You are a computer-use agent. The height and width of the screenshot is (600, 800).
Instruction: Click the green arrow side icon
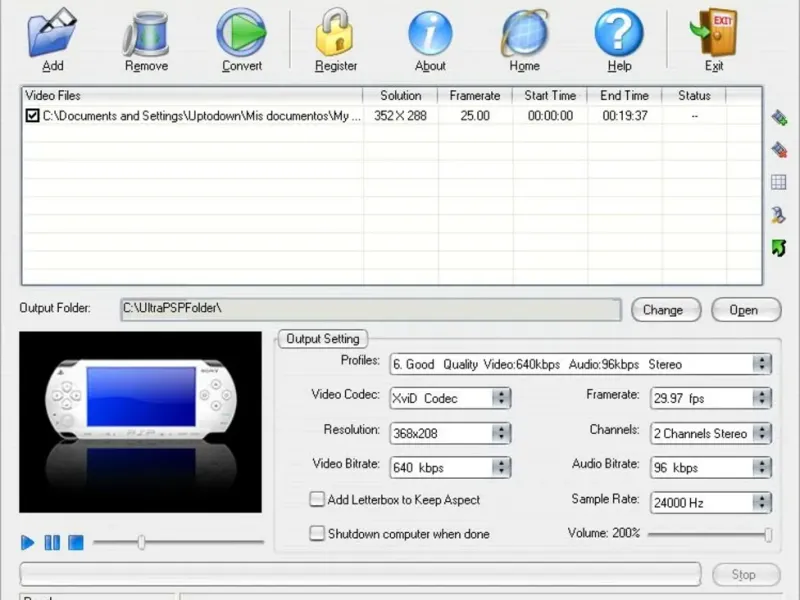(x=779, y=248)
